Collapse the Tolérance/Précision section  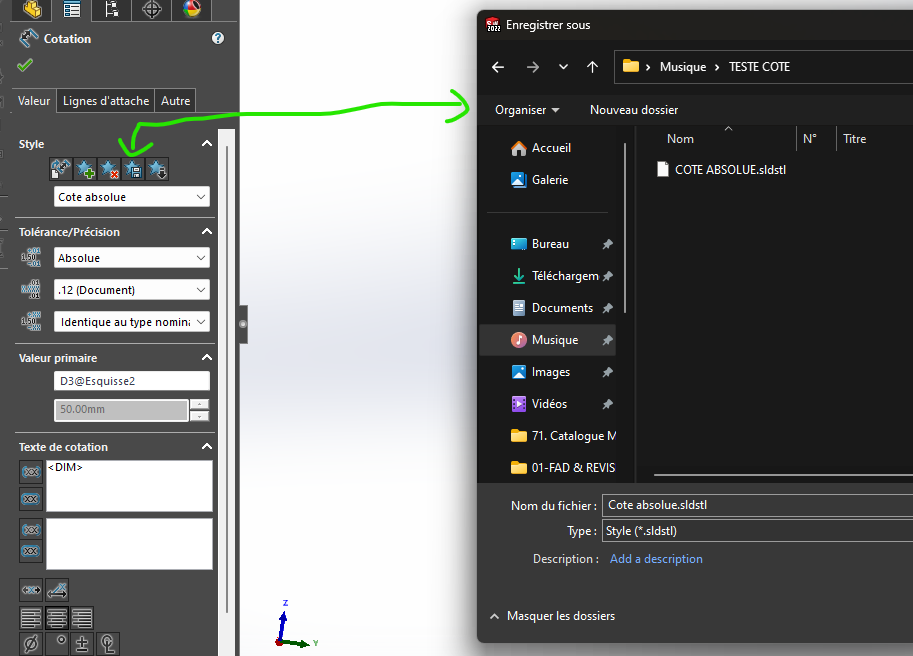tap(207, 232)
